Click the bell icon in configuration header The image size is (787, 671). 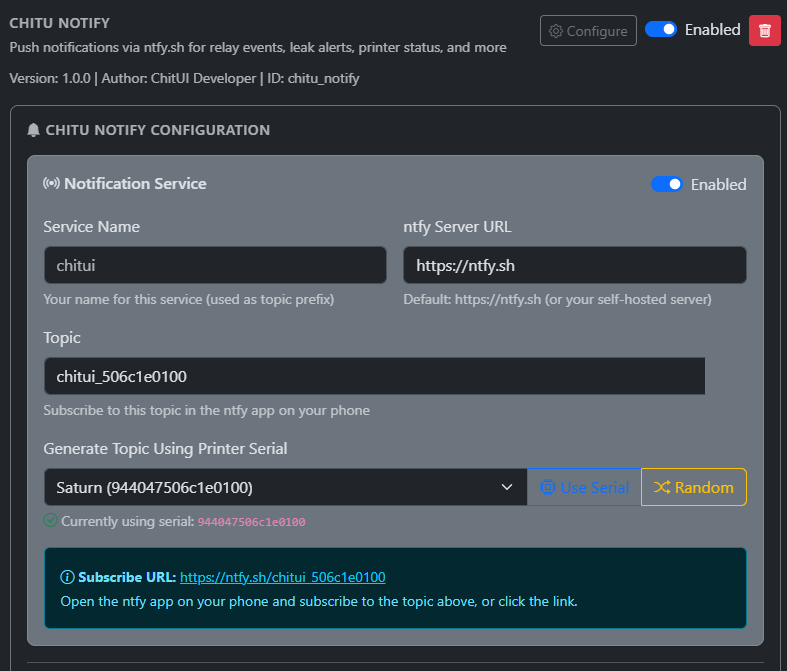click(x=34, y=130)
